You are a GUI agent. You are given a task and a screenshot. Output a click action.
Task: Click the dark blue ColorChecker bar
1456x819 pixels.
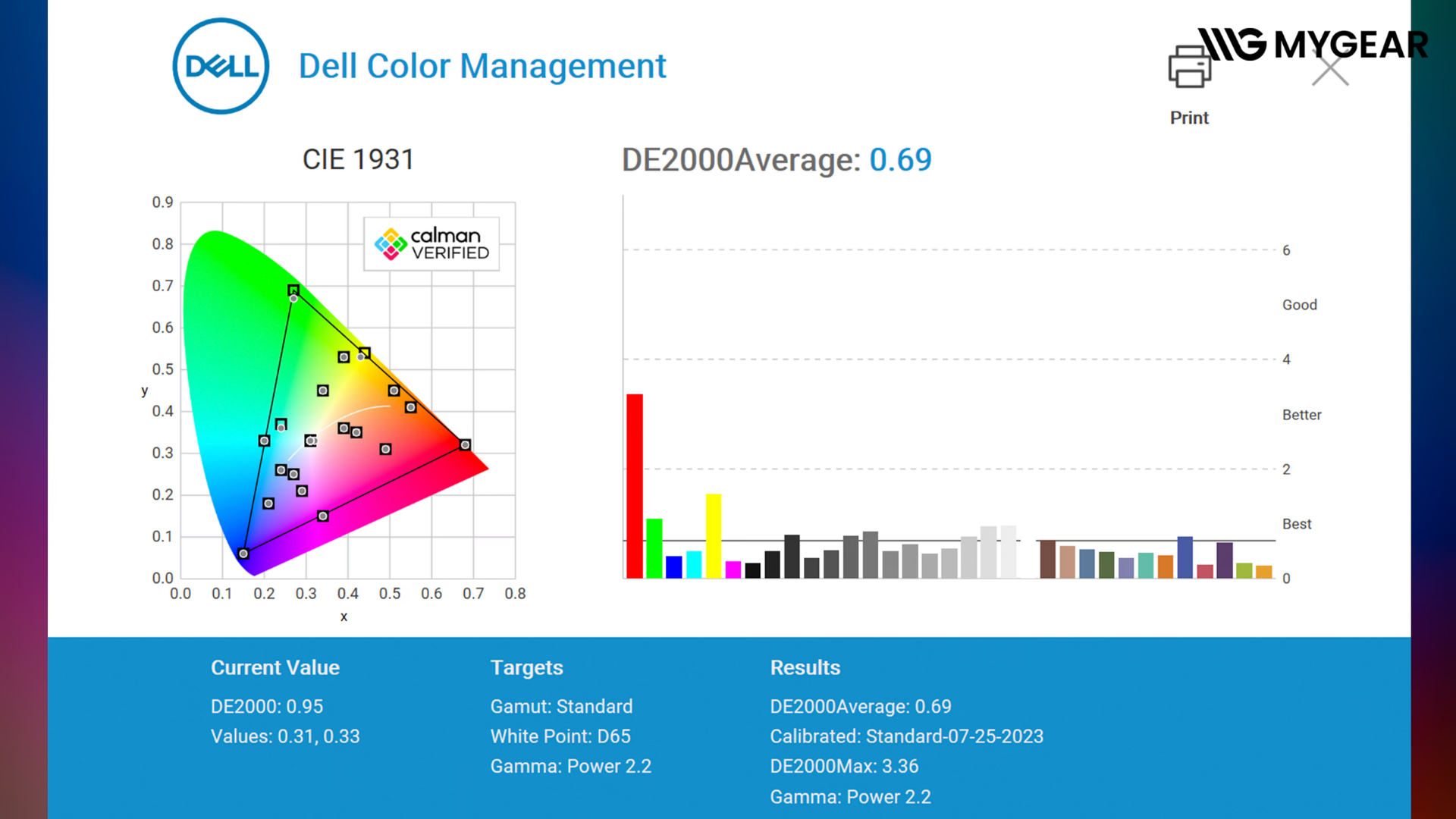pos(1185,557)
